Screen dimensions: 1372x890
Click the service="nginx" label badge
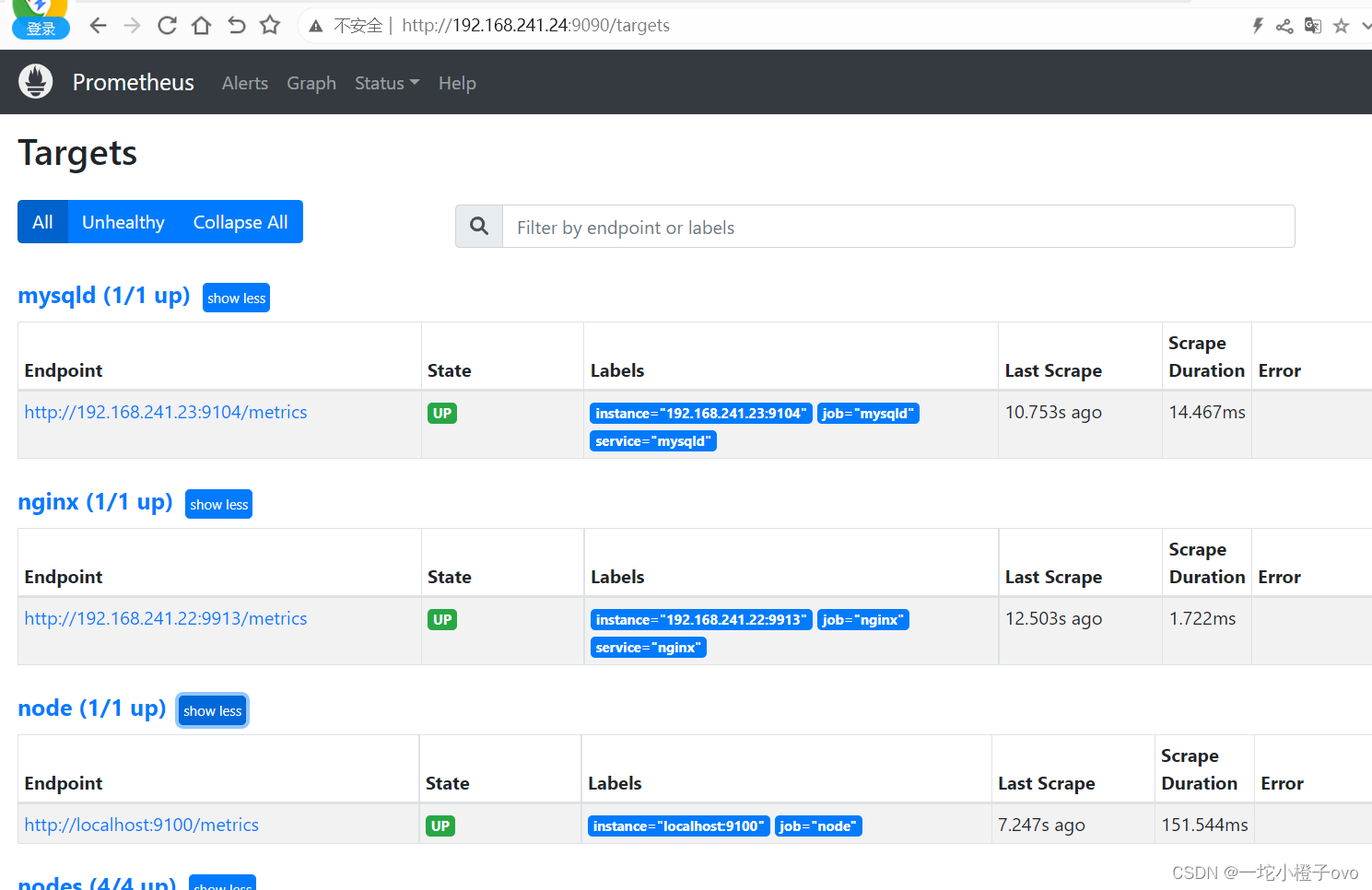tap(649, 648)
